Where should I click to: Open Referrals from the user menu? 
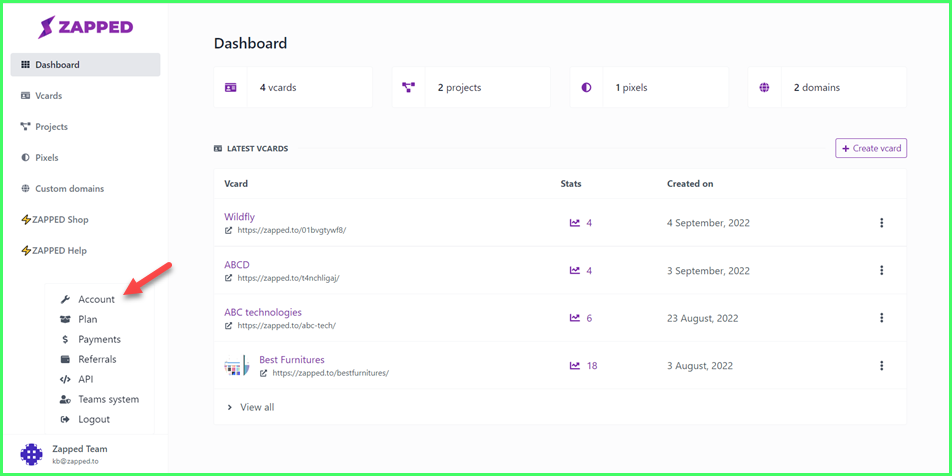(x=97, y=359)
